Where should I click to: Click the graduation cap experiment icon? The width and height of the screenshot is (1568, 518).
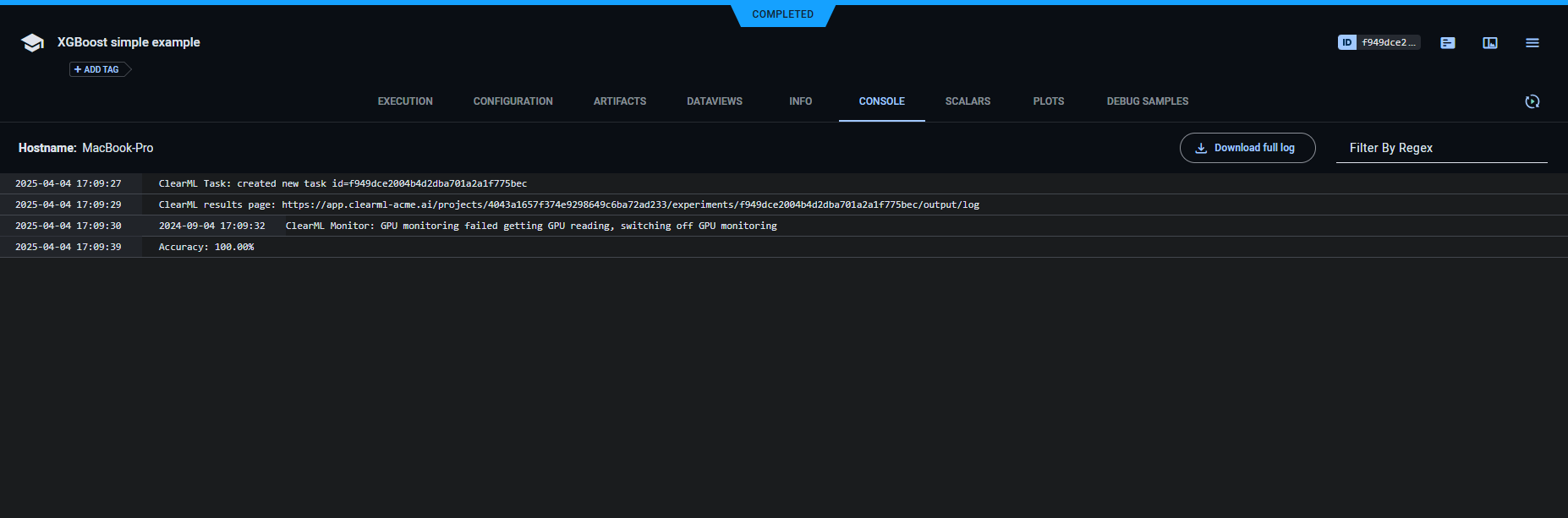pos(32,43)
